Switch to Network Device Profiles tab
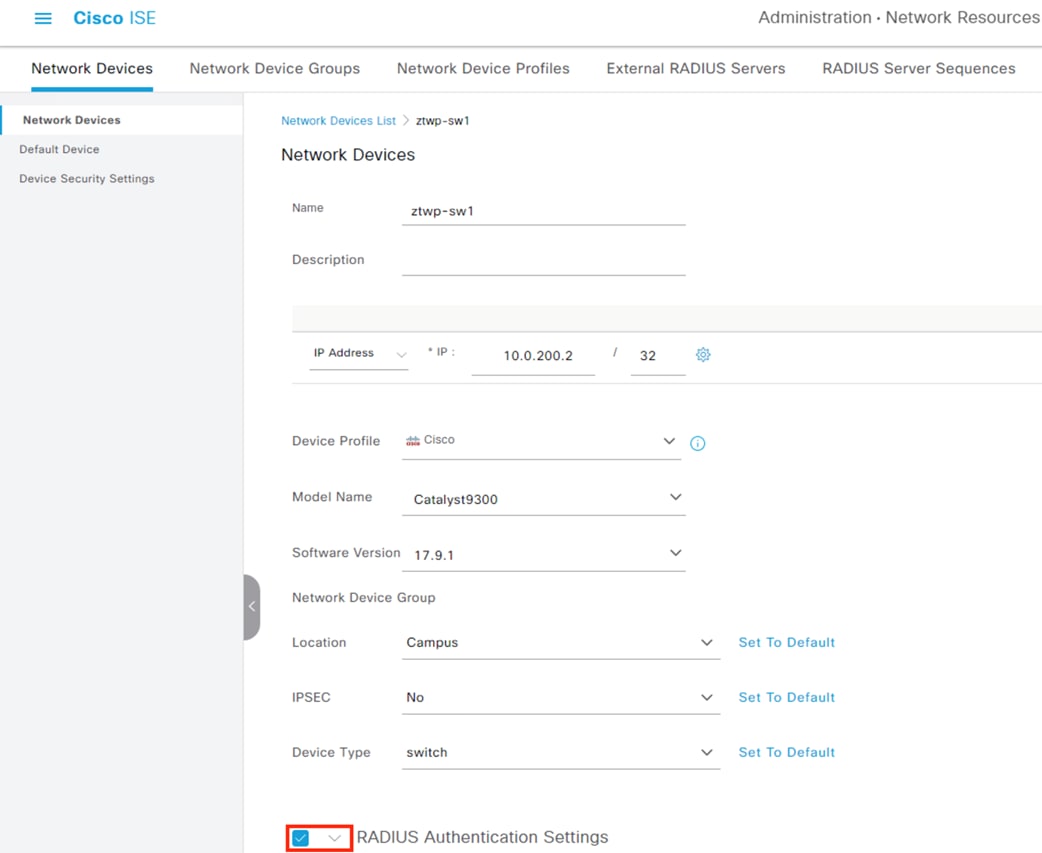The width and height of the screenshot is (1042, 853). (483, 68)
